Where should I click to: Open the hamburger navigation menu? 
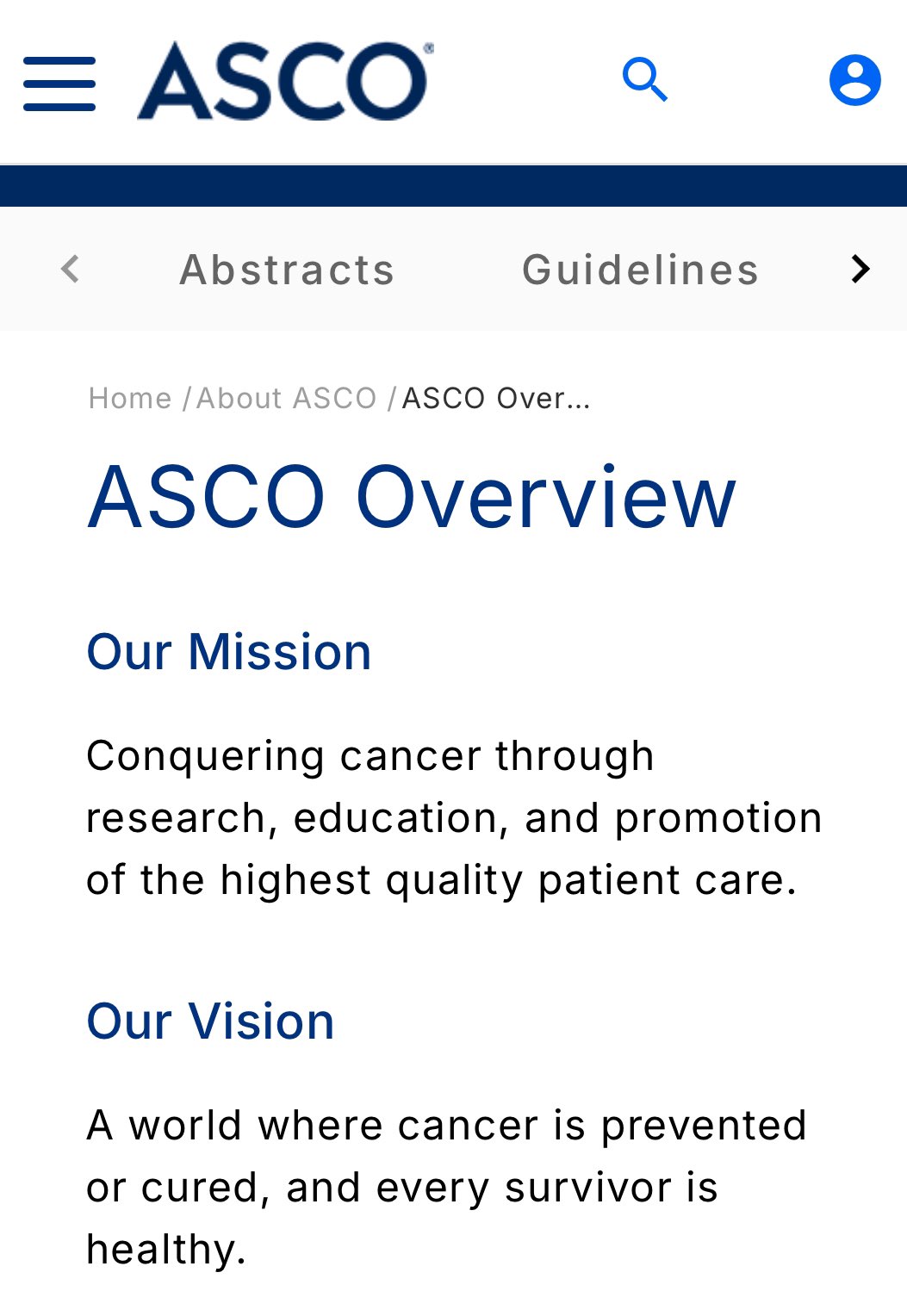click(x=59, y=84)
